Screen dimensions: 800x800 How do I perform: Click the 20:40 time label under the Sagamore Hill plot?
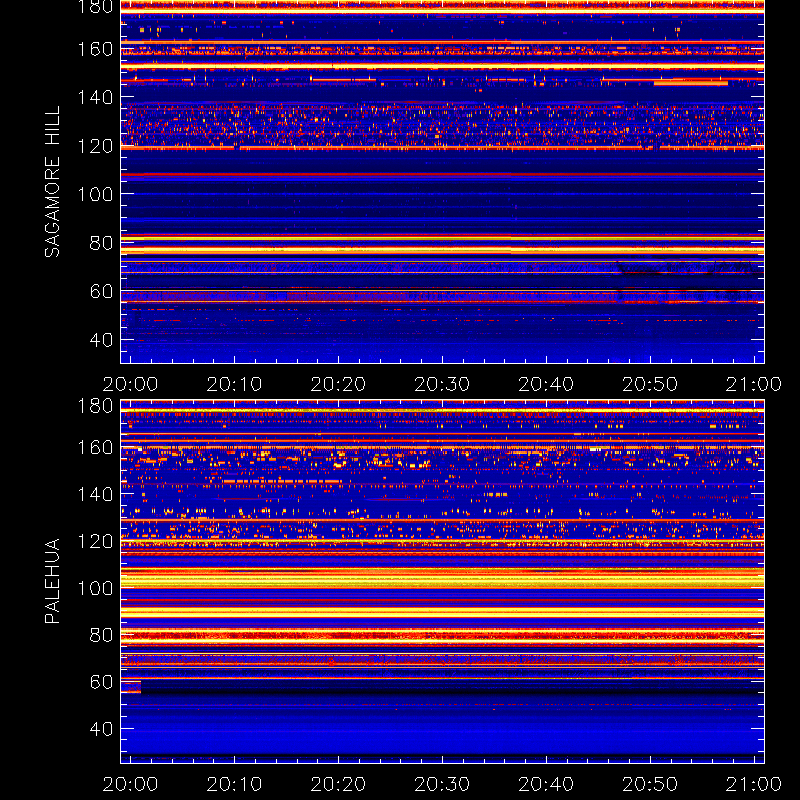546,384
